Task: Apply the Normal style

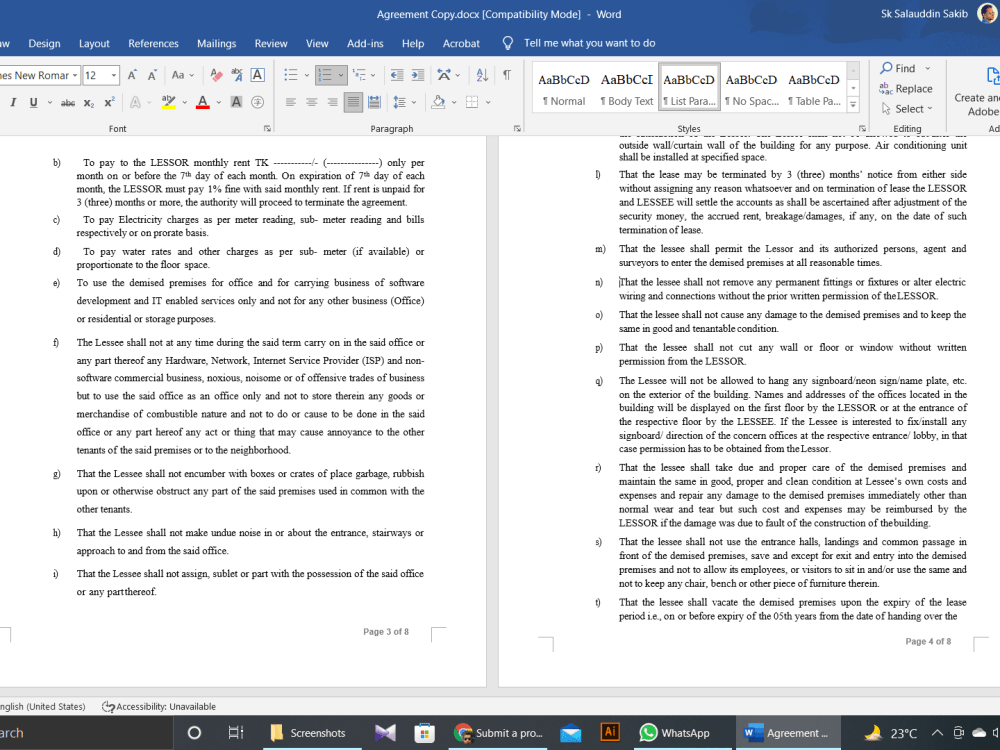Action: (564, 89)
